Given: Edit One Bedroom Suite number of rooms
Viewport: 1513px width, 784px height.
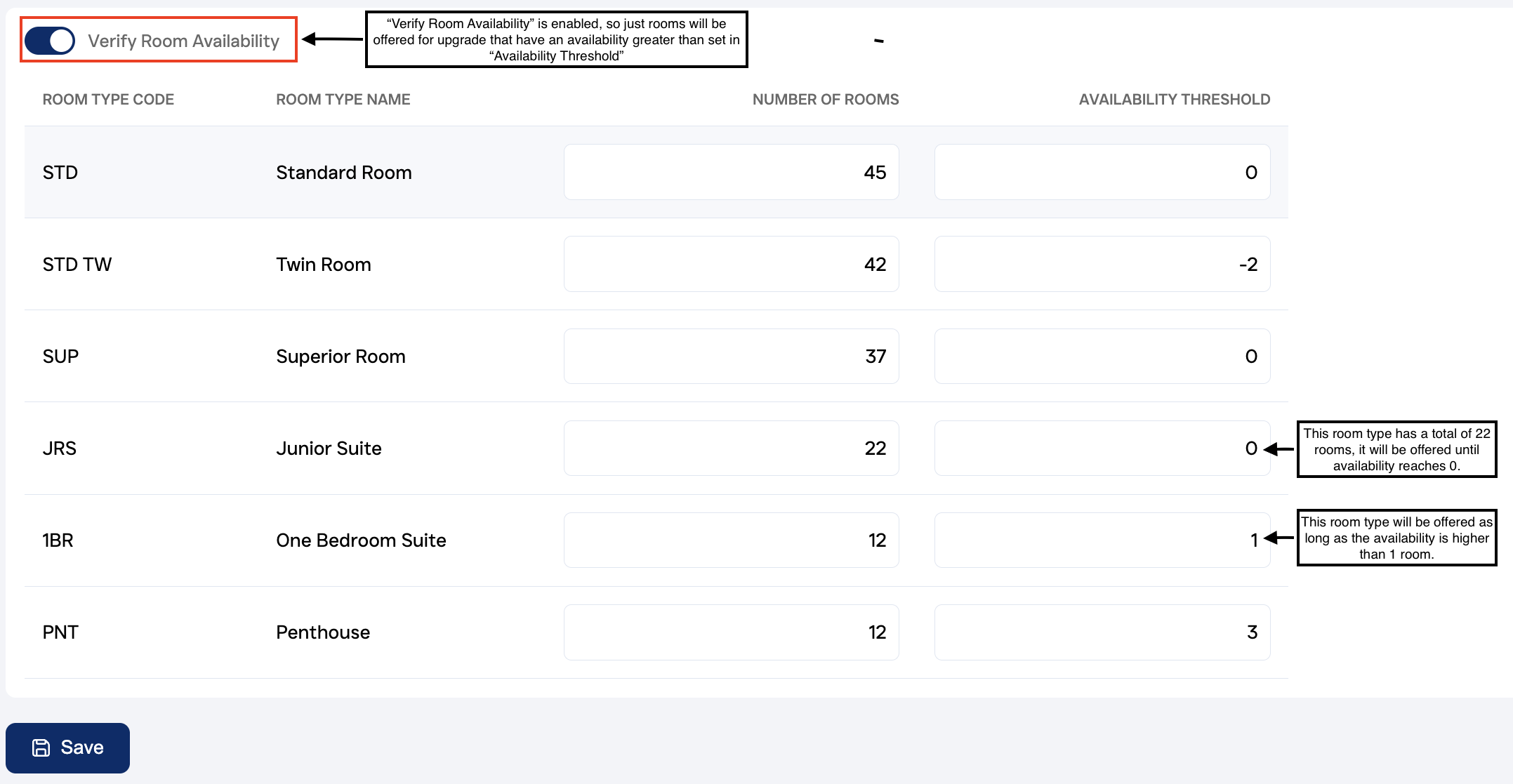Looking at the screenshot, I should (730, 540).
